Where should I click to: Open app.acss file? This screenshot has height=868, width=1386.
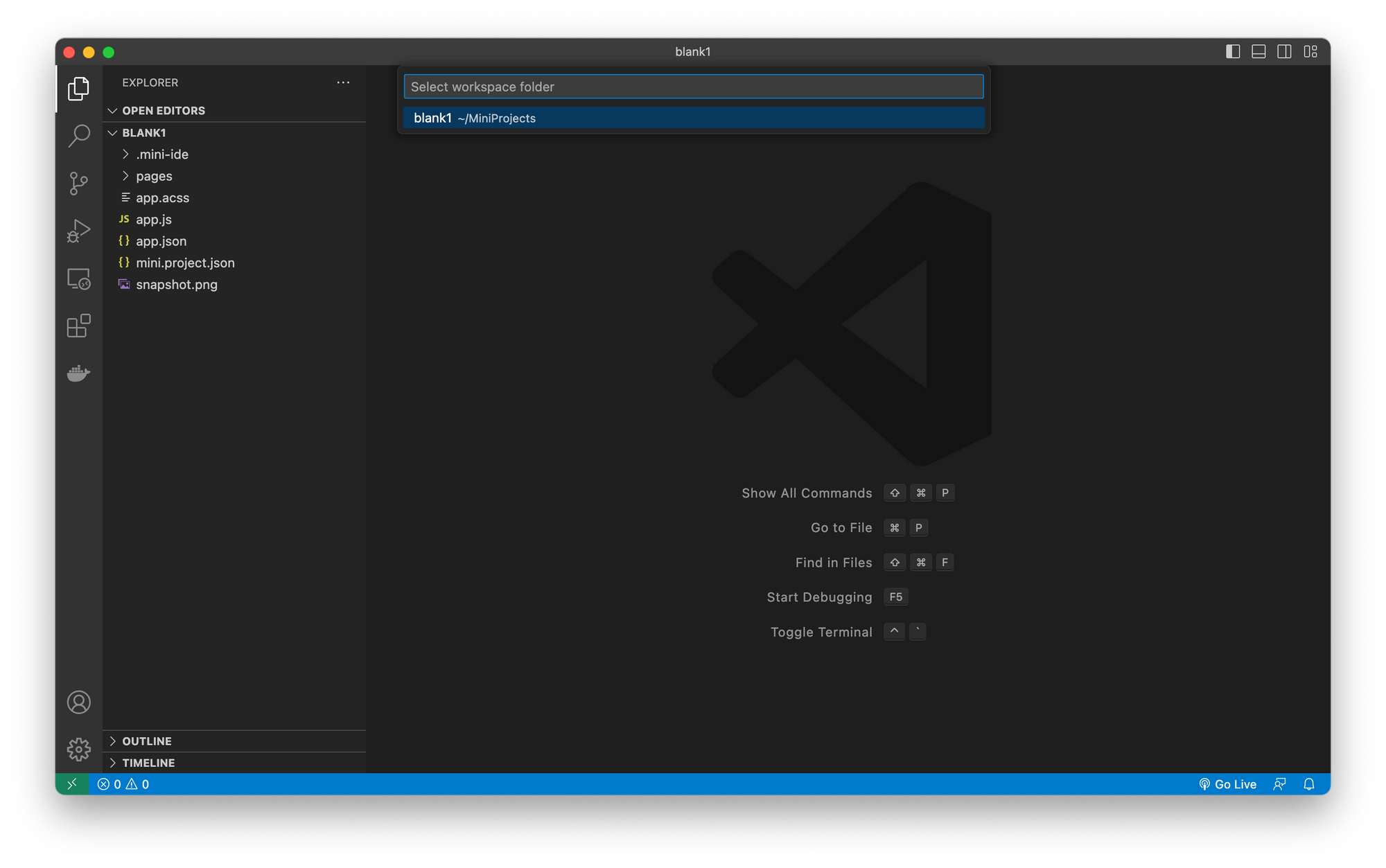coord(234,198)
